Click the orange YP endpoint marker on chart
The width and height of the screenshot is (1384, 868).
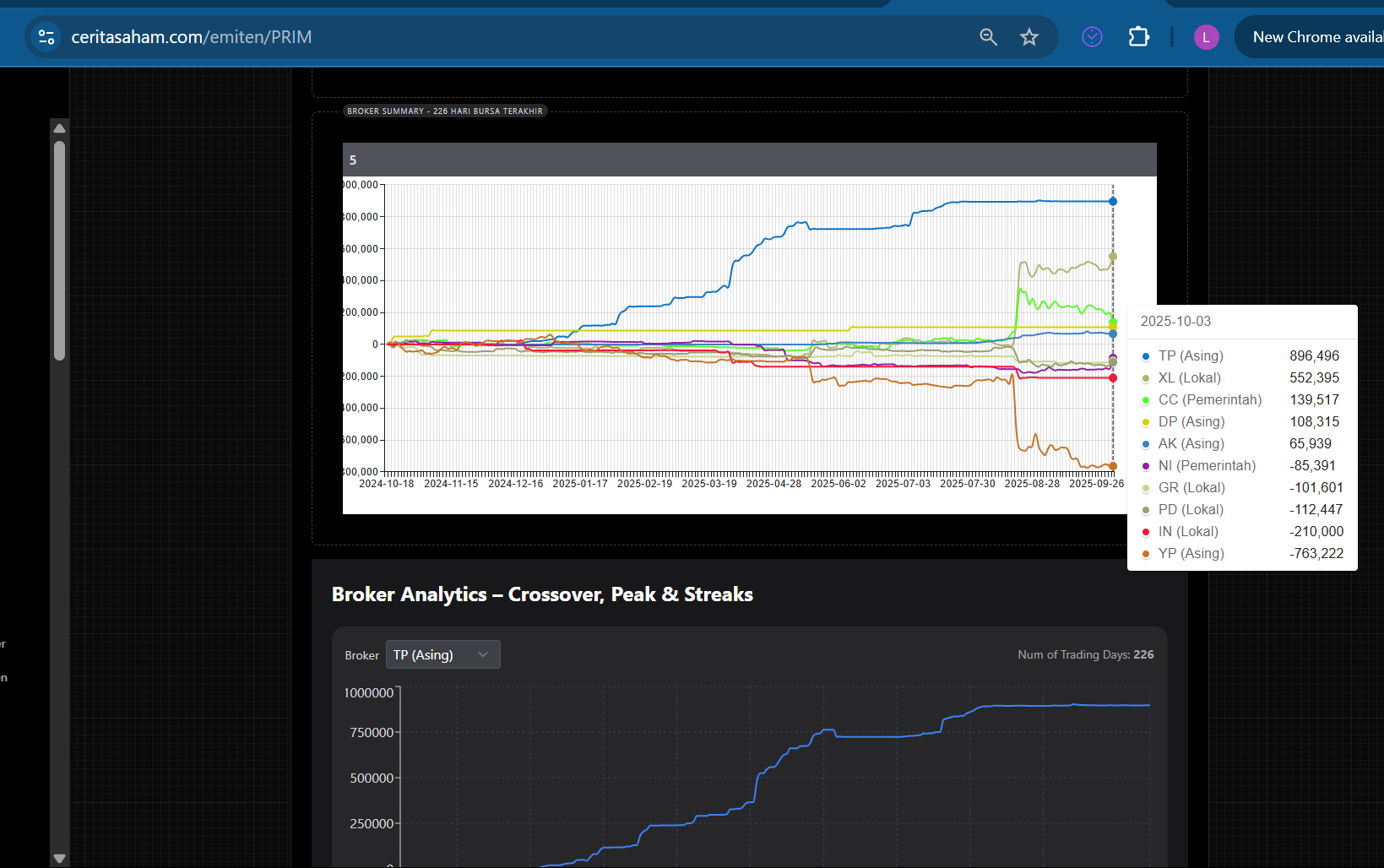[x=1113, y=466]
